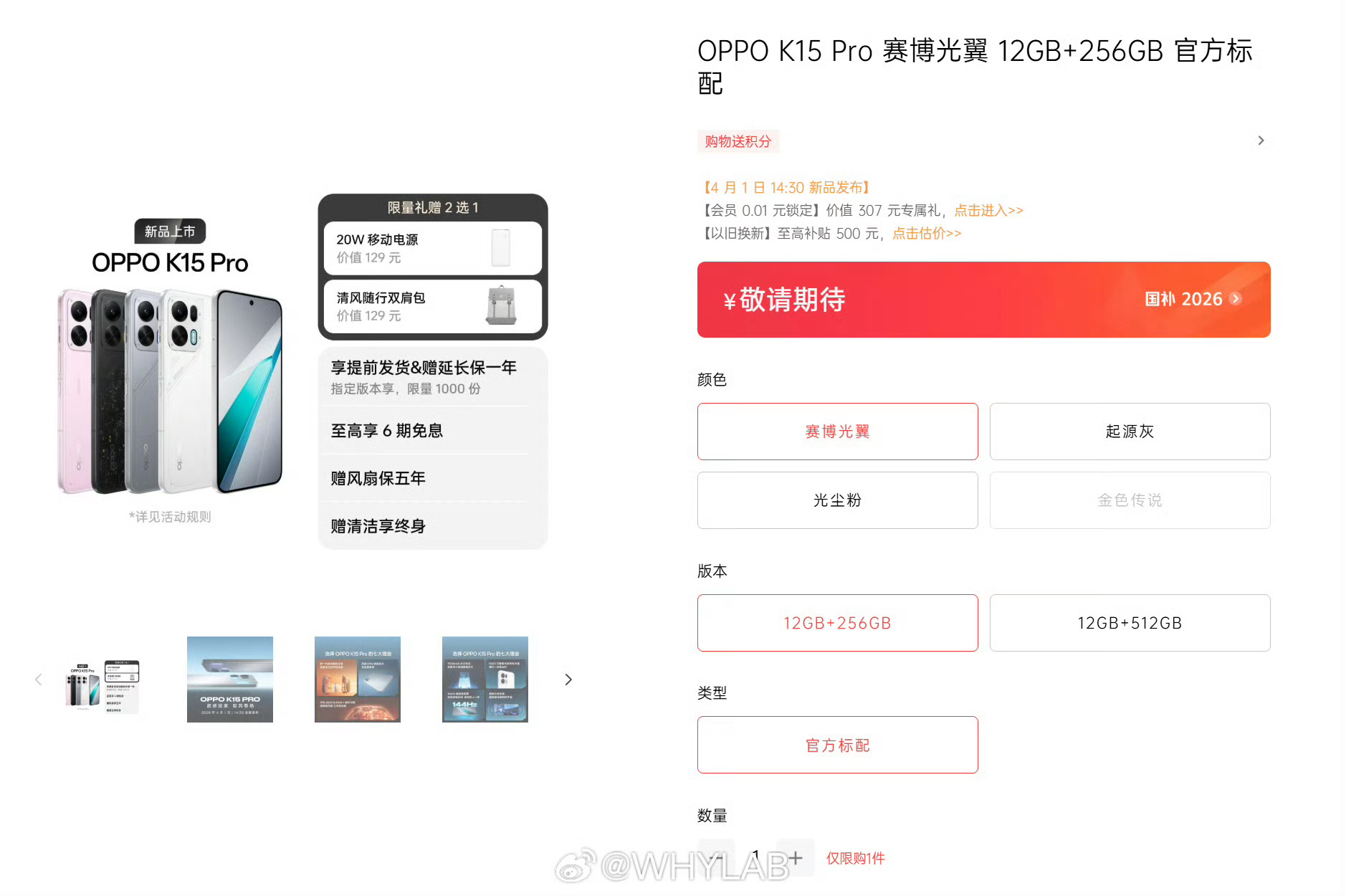Viewport: 1346px width, 896px height.
Task: View the 144Hz feature thumbnail
Action: click(485, 680)
